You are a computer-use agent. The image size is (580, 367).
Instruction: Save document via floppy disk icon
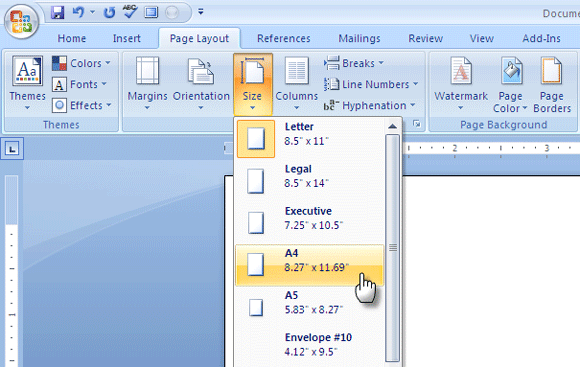[57, 13]
